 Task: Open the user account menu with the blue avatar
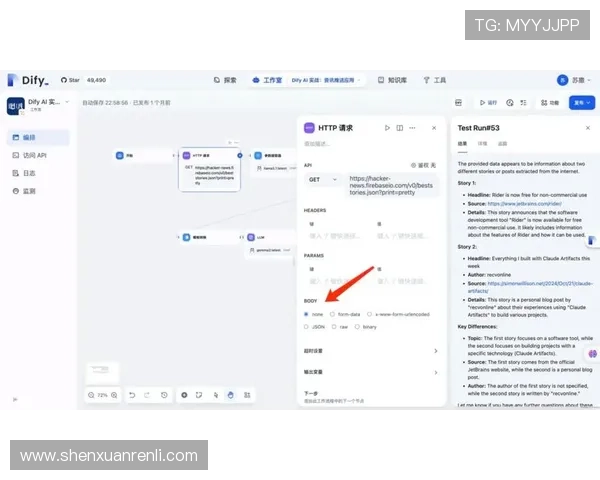click(x=574, y=80)
